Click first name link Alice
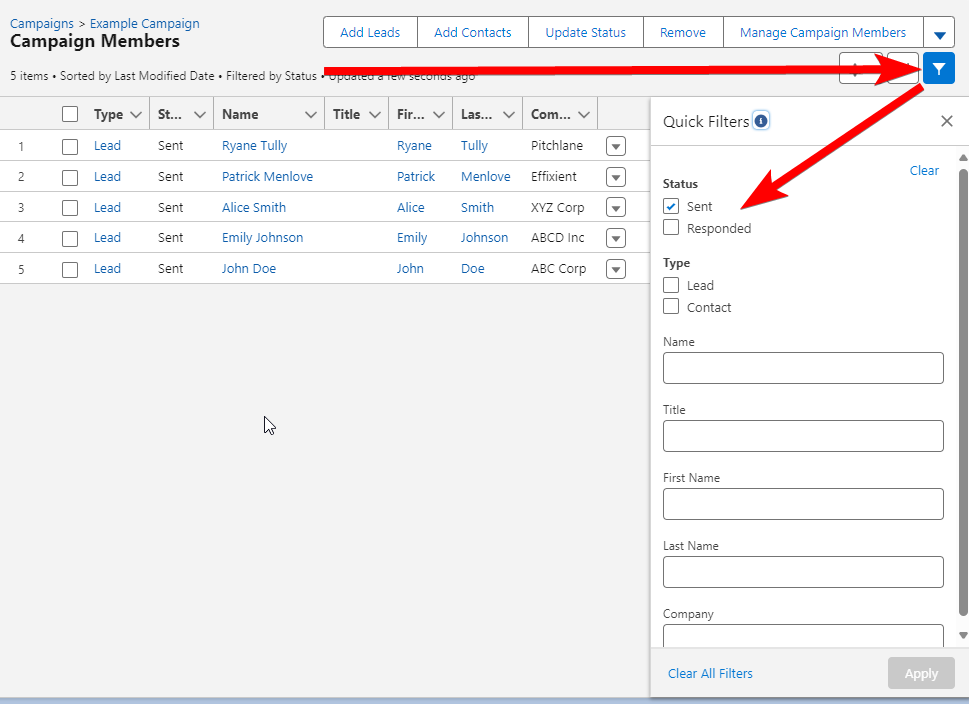The image size is (969, 704). point(410,208)
